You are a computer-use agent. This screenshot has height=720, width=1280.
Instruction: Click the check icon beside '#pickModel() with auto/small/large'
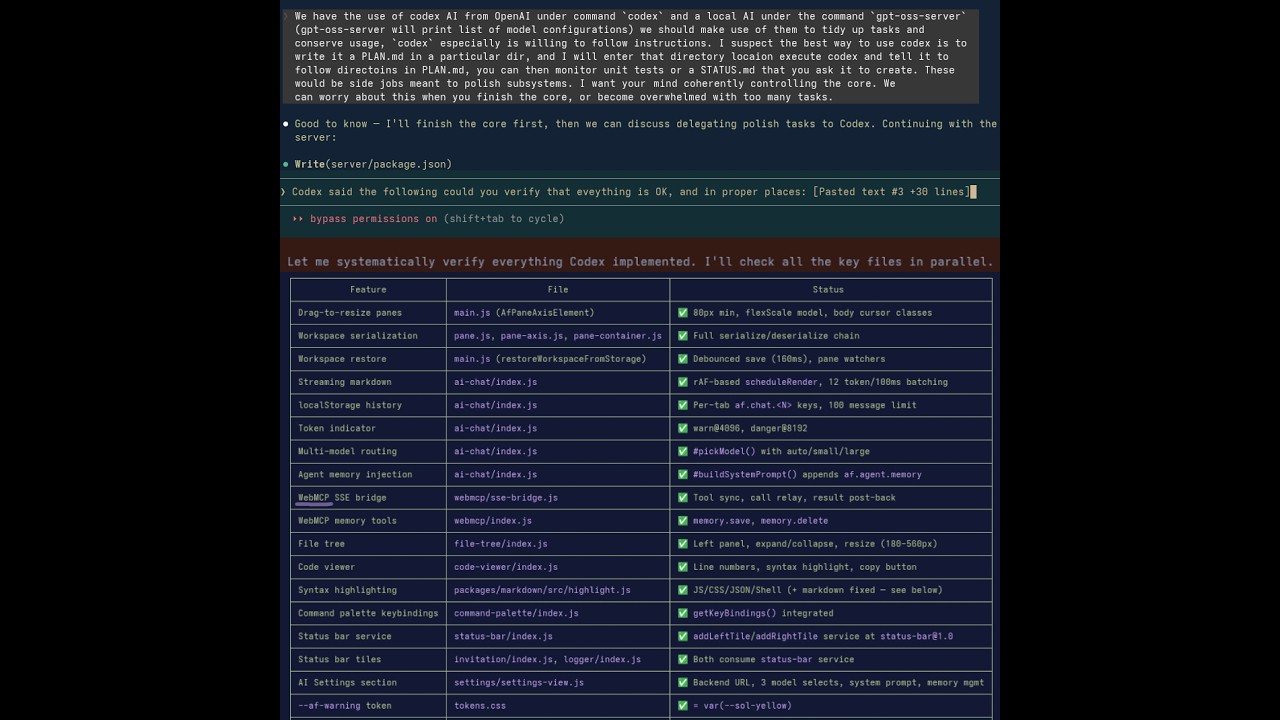(x=683, y=450)
